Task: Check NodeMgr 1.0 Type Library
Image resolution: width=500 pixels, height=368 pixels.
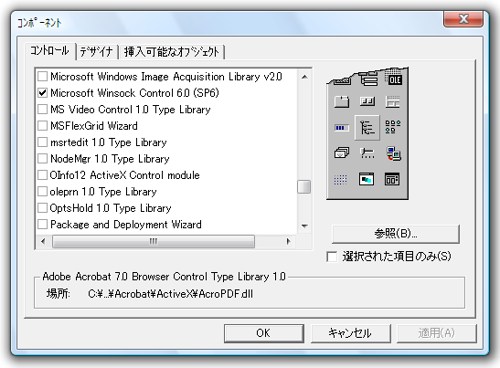Action: tap(43, 158)
